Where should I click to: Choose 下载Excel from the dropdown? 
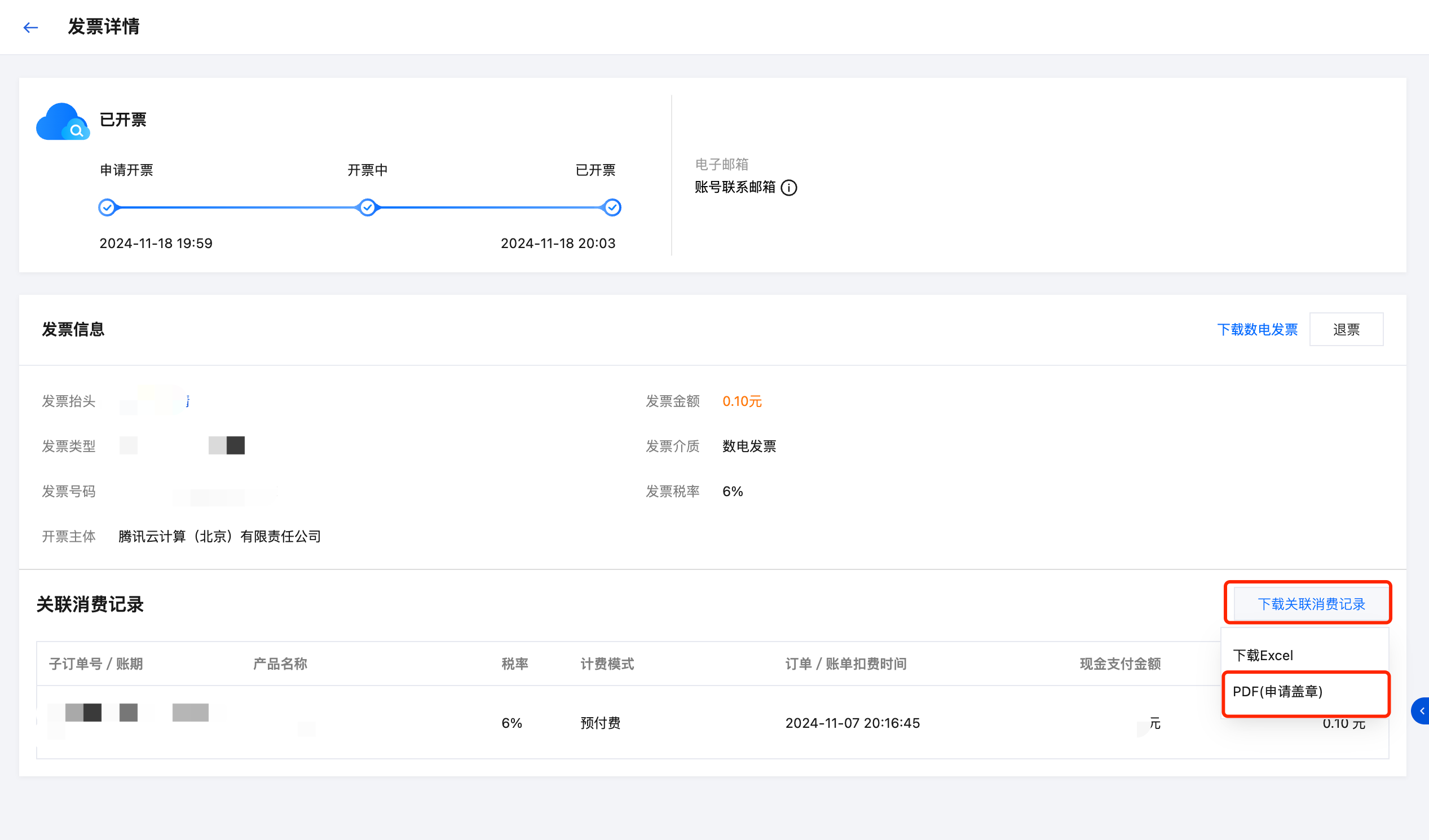coord(1263,656)
